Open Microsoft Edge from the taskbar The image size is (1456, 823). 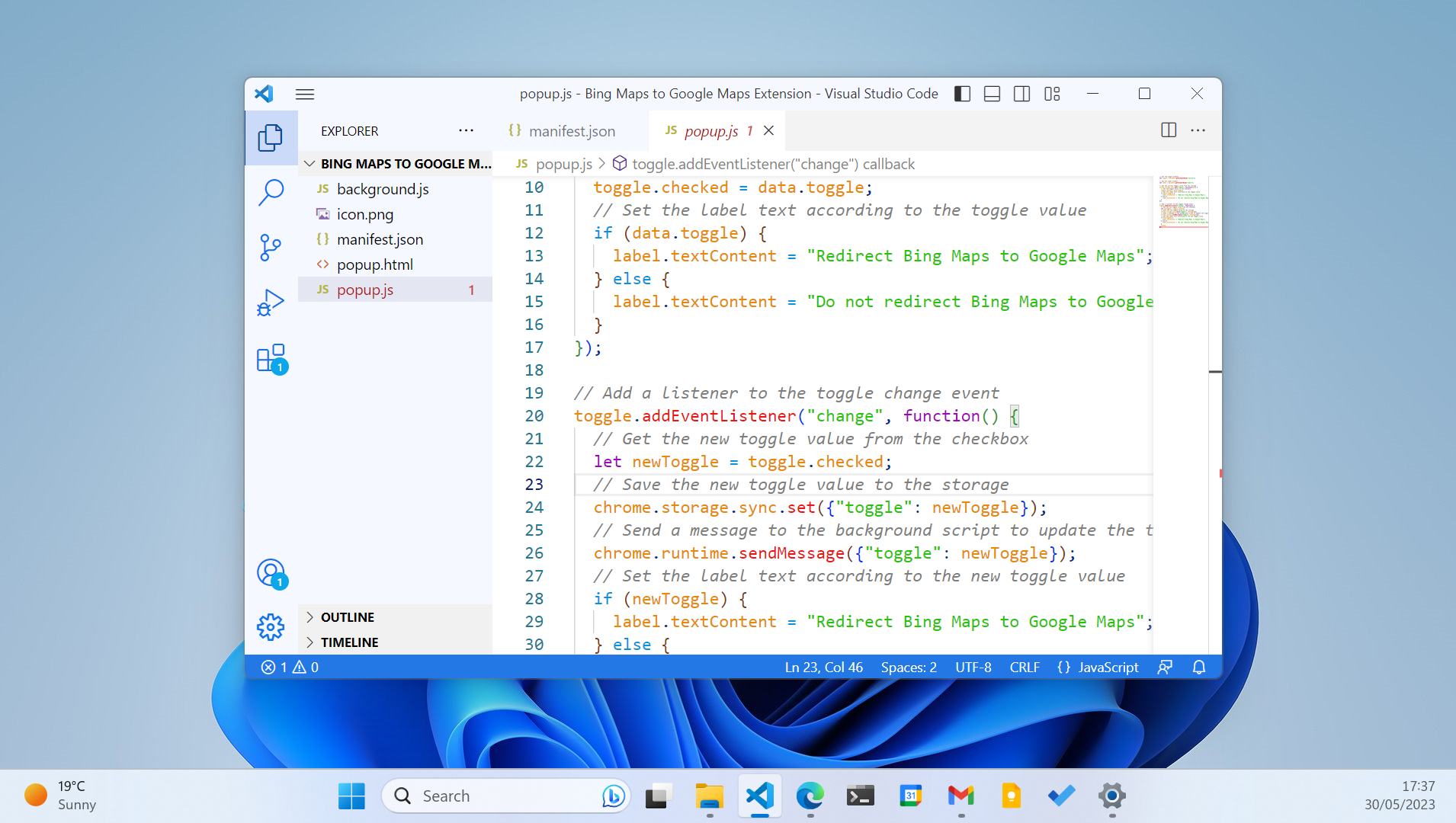point(810,796)
